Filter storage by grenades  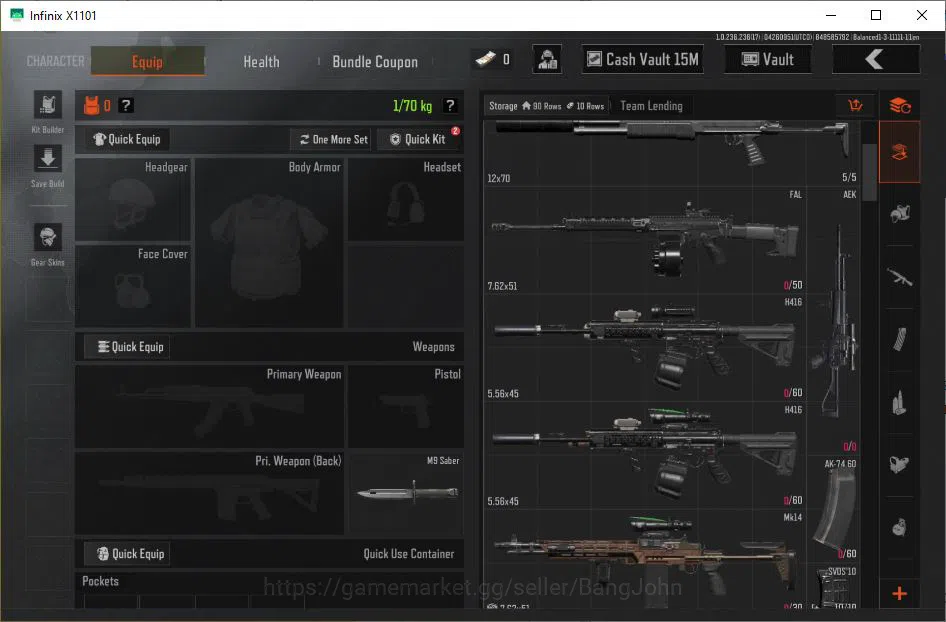pos(900,527)
